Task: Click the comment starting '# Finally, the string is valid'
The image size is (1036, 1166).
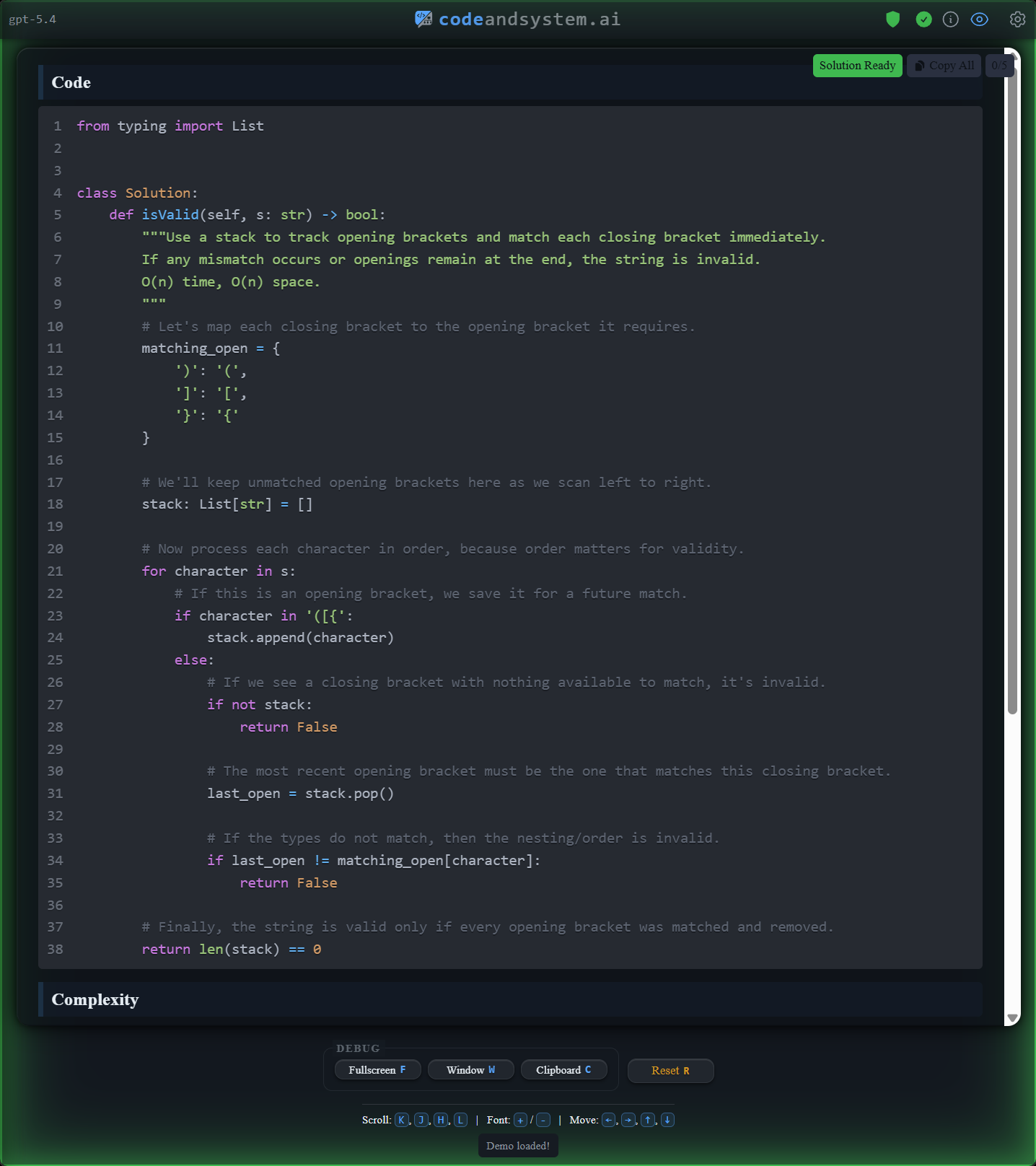Action: [488, 927]
